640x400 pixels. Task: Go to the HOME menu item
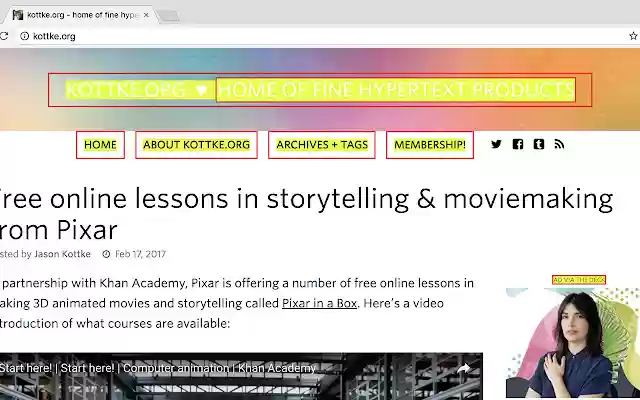[100, 144]
